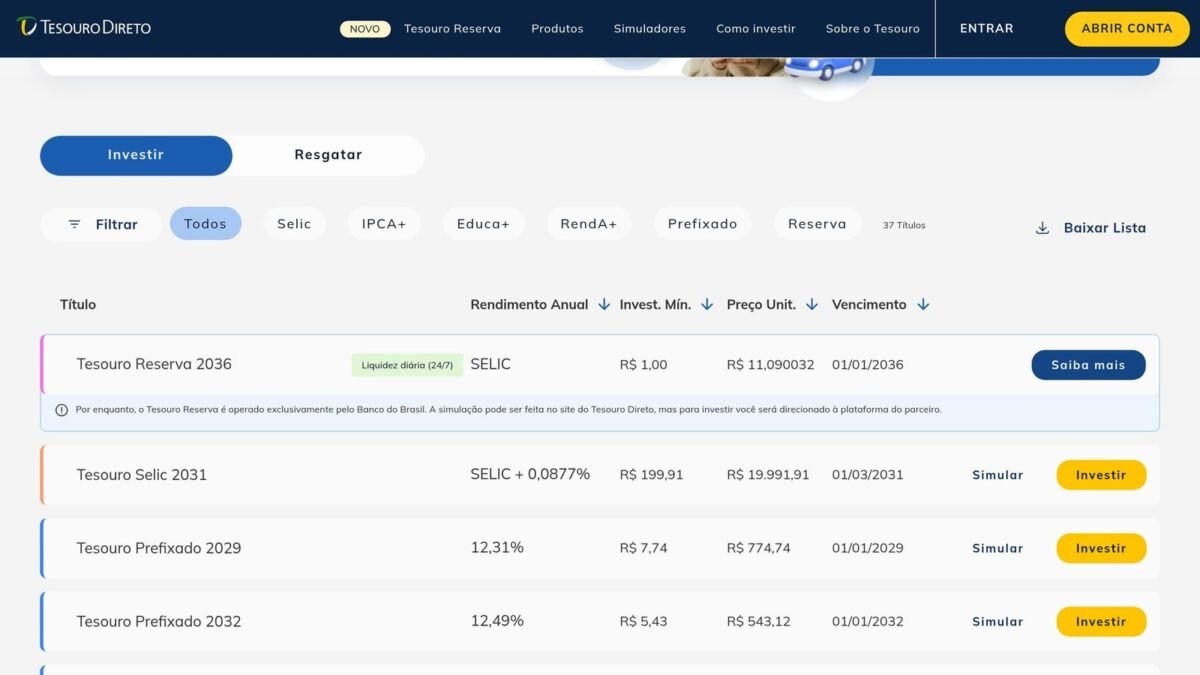
Task: Click the 12,49% yield value
Action: click(x=497, y=620)
